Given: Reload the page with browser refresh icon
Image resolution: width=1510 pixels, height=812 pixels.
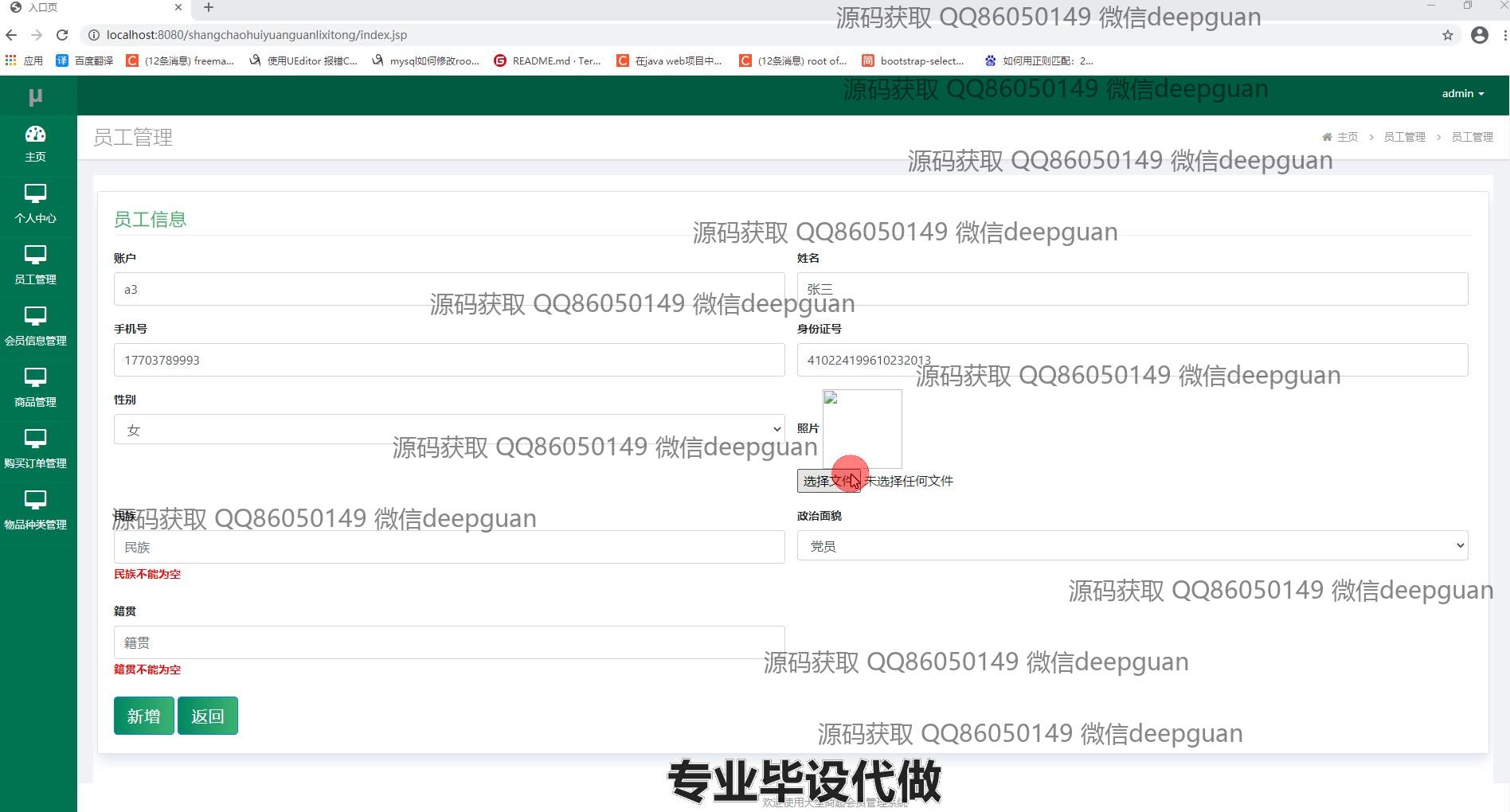Looking at the screenshot, I should (62, 35).
